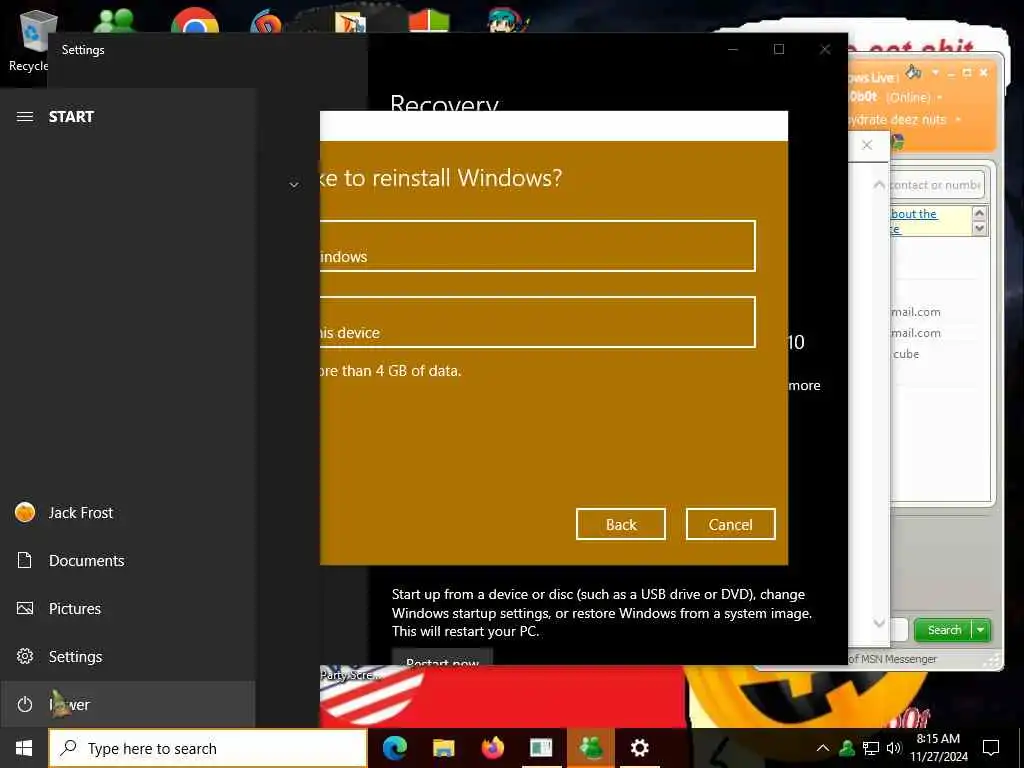The width and height of the screenshot is (1024, 768).
Task: Click the Restart now button in Recovery
Action: pos(442,656)
